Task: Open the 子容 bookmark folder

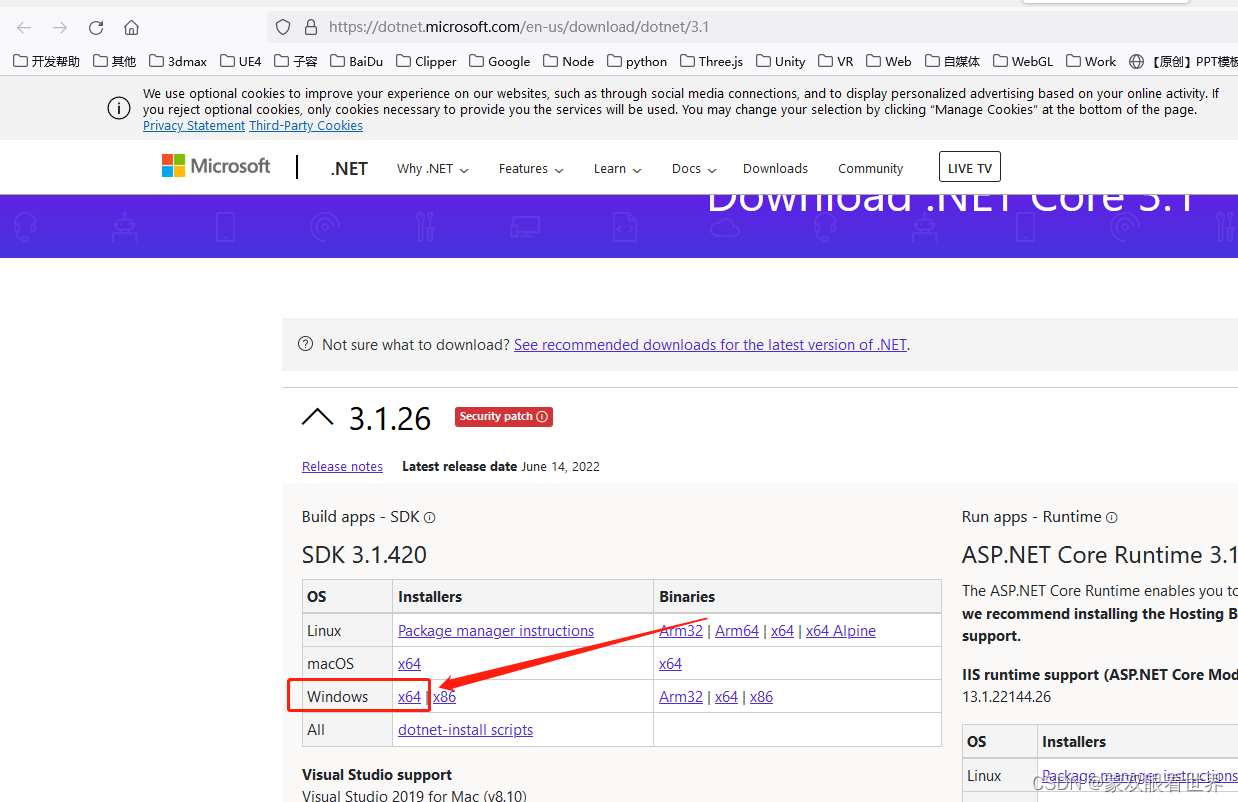Action: [x=296, y=61]
